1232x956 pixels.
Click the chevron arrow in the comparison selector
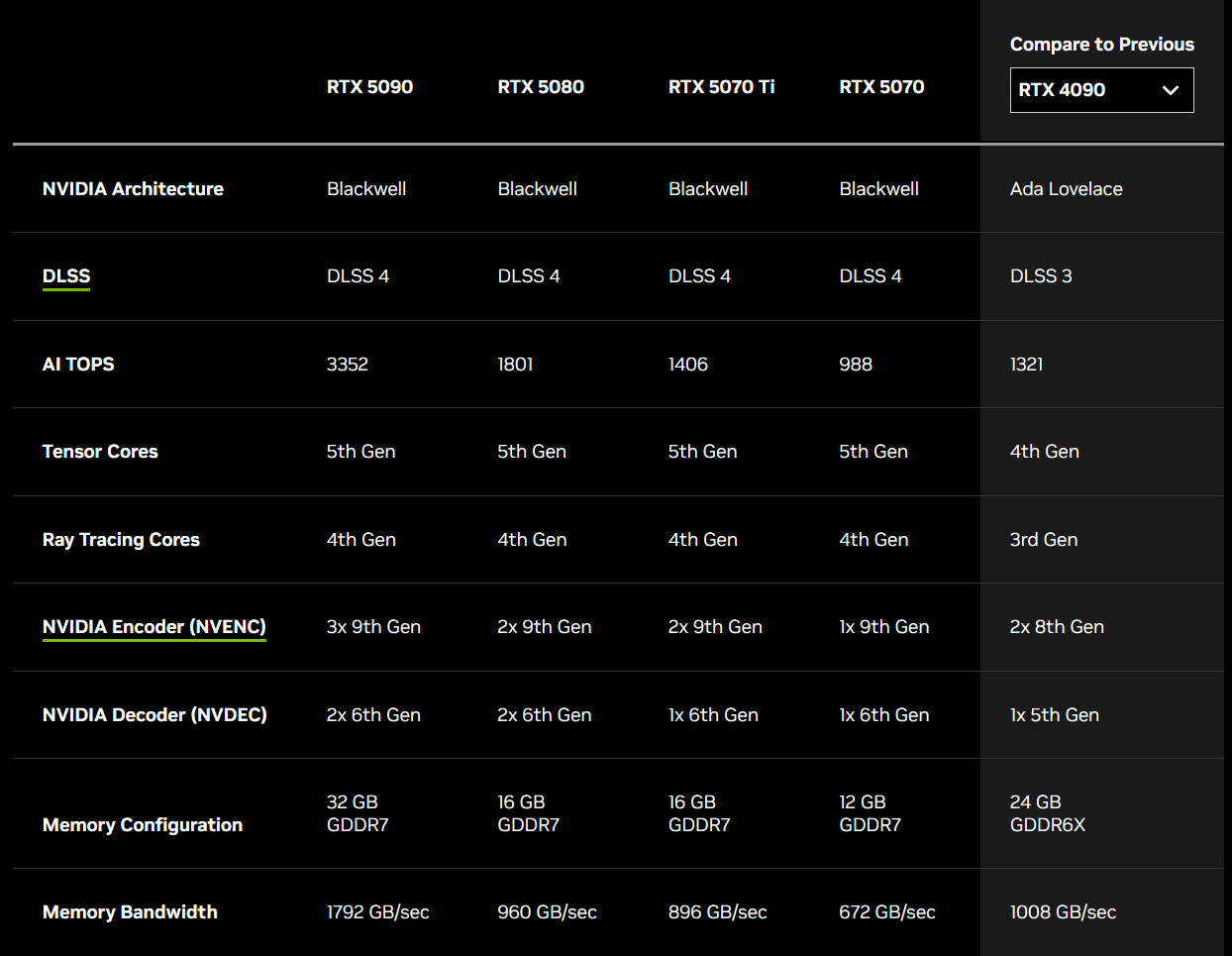click(x=1170, y=90)
